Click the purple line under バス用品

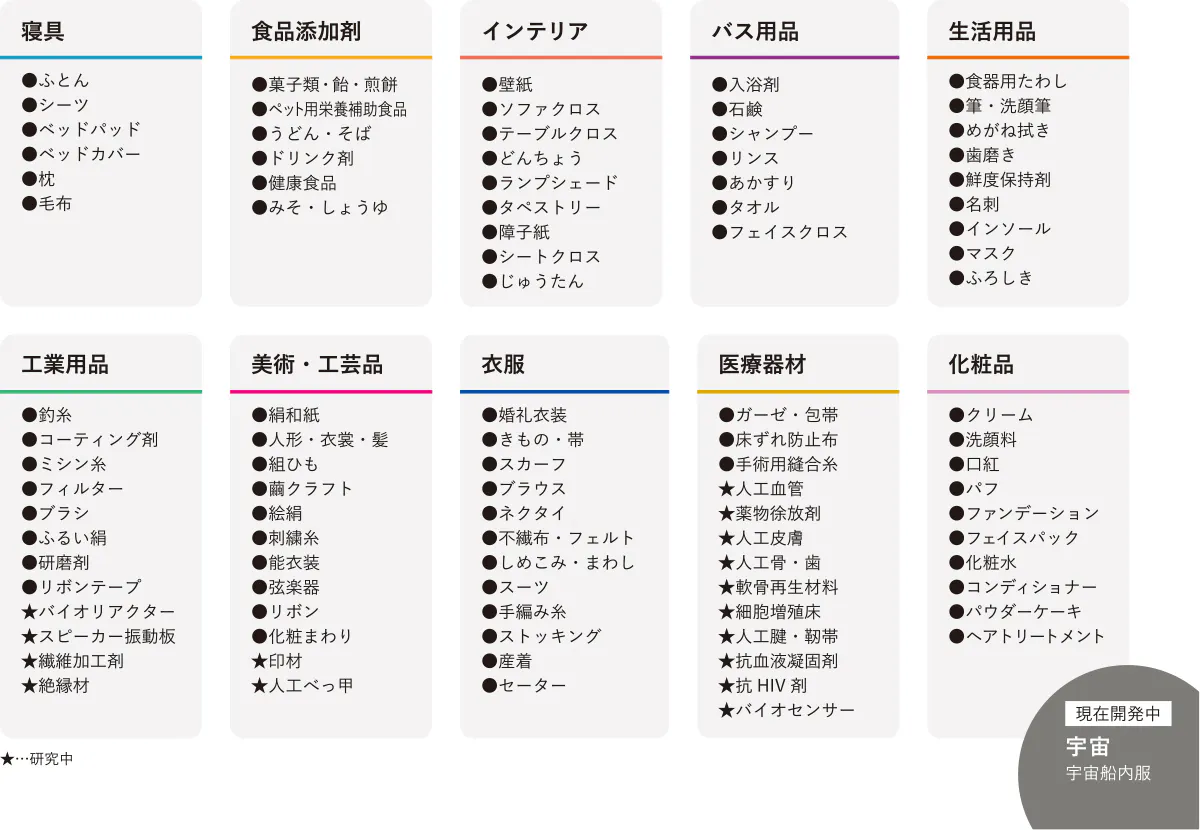(794, 58)
